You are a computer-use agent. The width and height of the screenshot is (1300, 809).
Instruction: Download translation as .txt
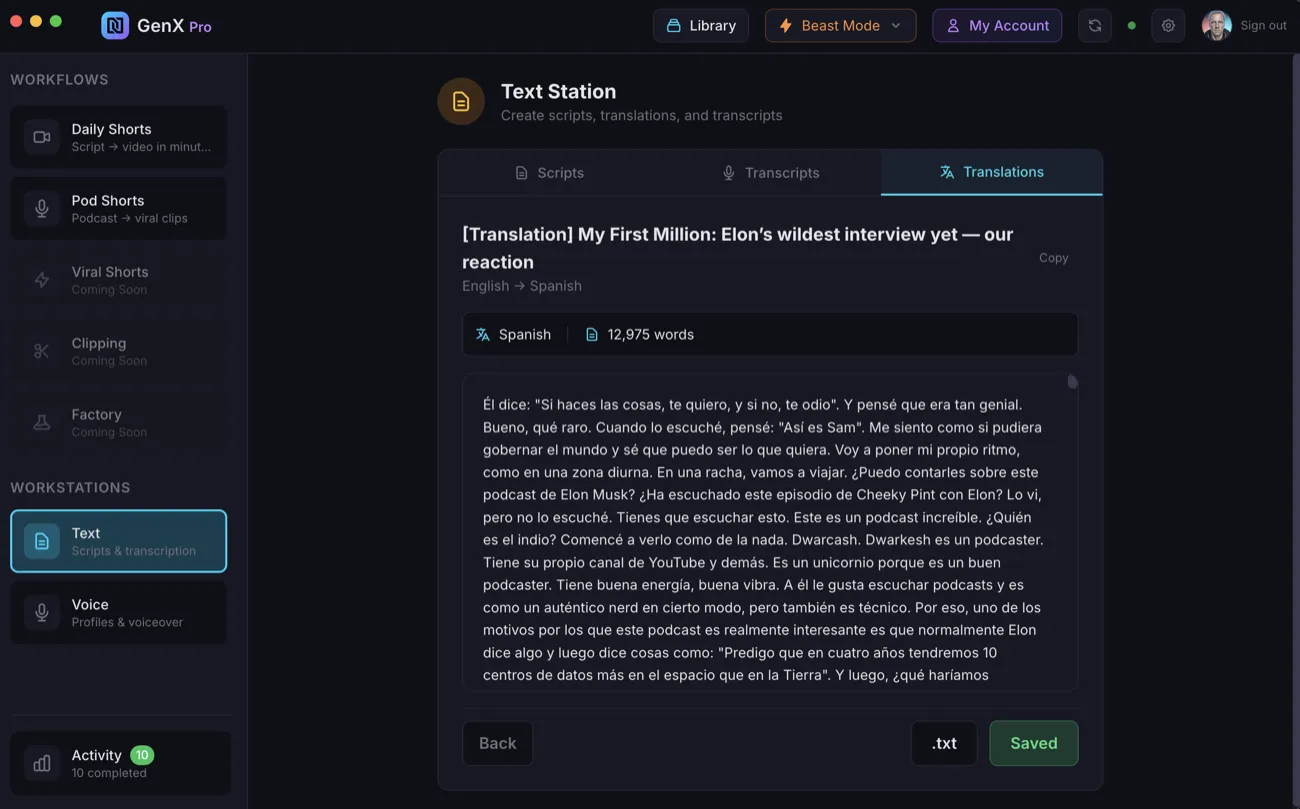(944, 743)
